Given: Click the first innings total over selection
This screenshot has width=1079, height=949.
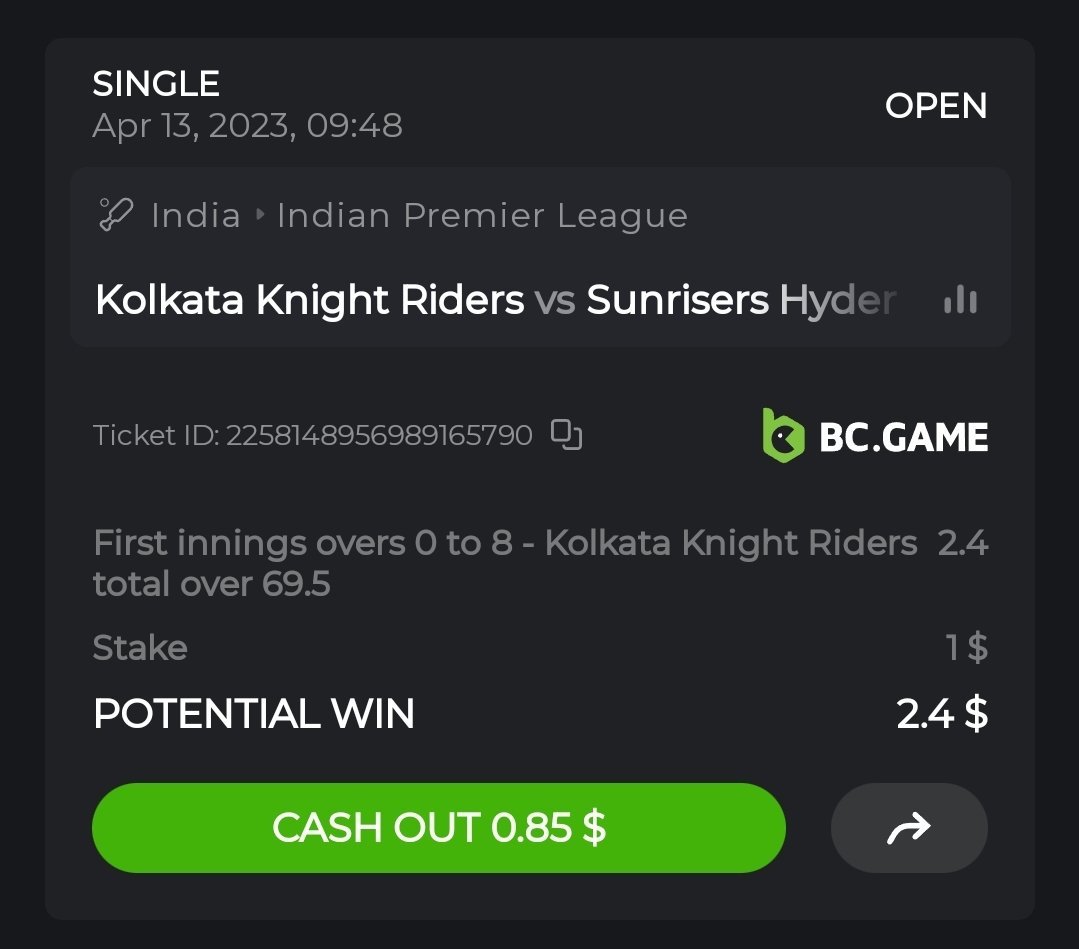Looking at the screenshot, I should pos(505,563).
